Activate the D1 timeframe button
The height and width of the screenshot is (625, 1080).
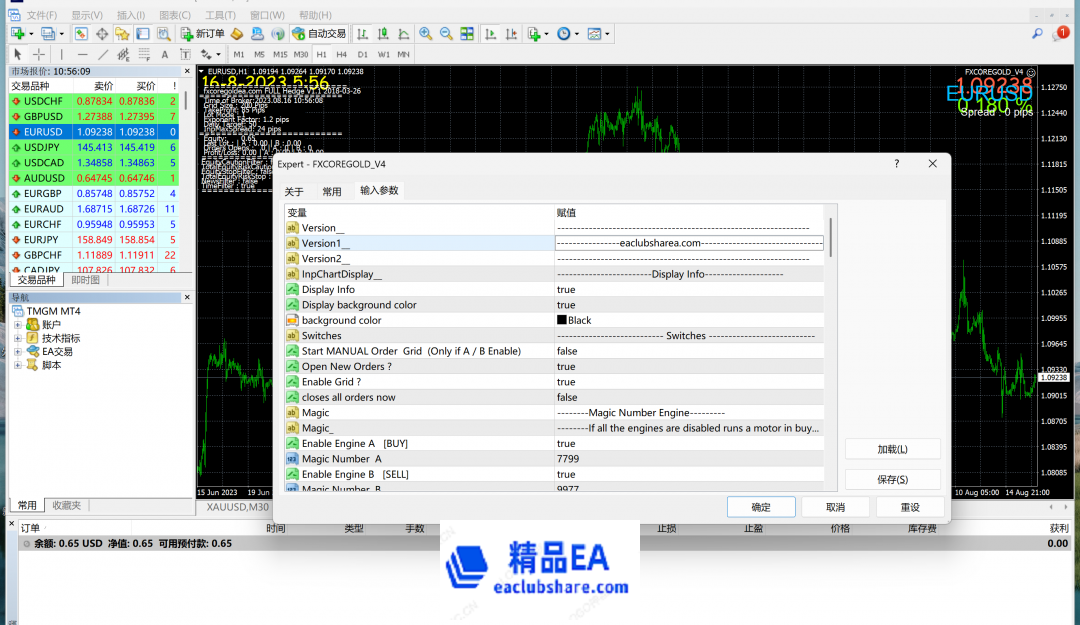point(362,54)
